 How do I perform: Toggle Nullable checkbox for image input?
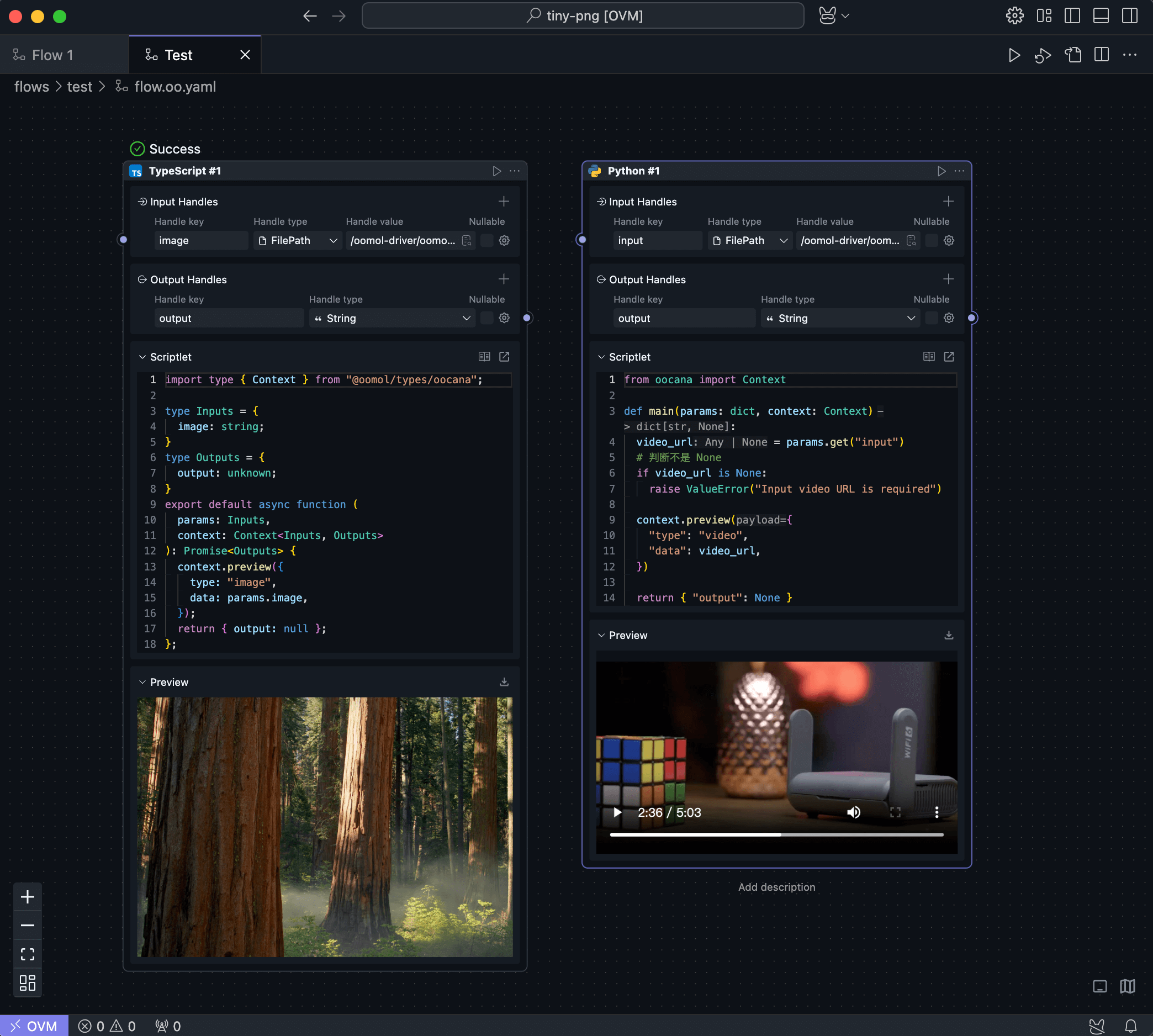[486, 241]
